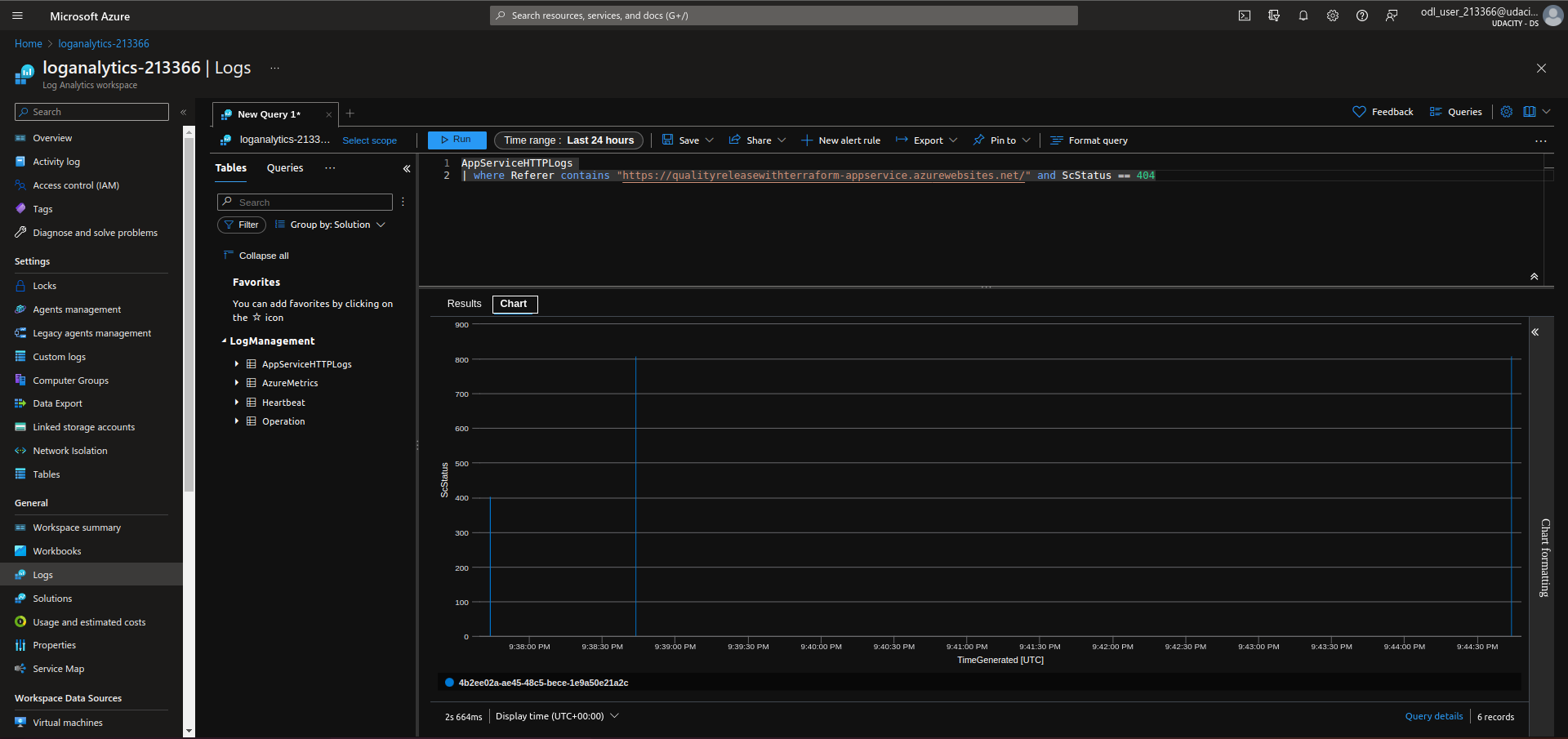The height and width of the screenshot is (739, 1568).
Task: Select the Tables tab
Action: 231,168
